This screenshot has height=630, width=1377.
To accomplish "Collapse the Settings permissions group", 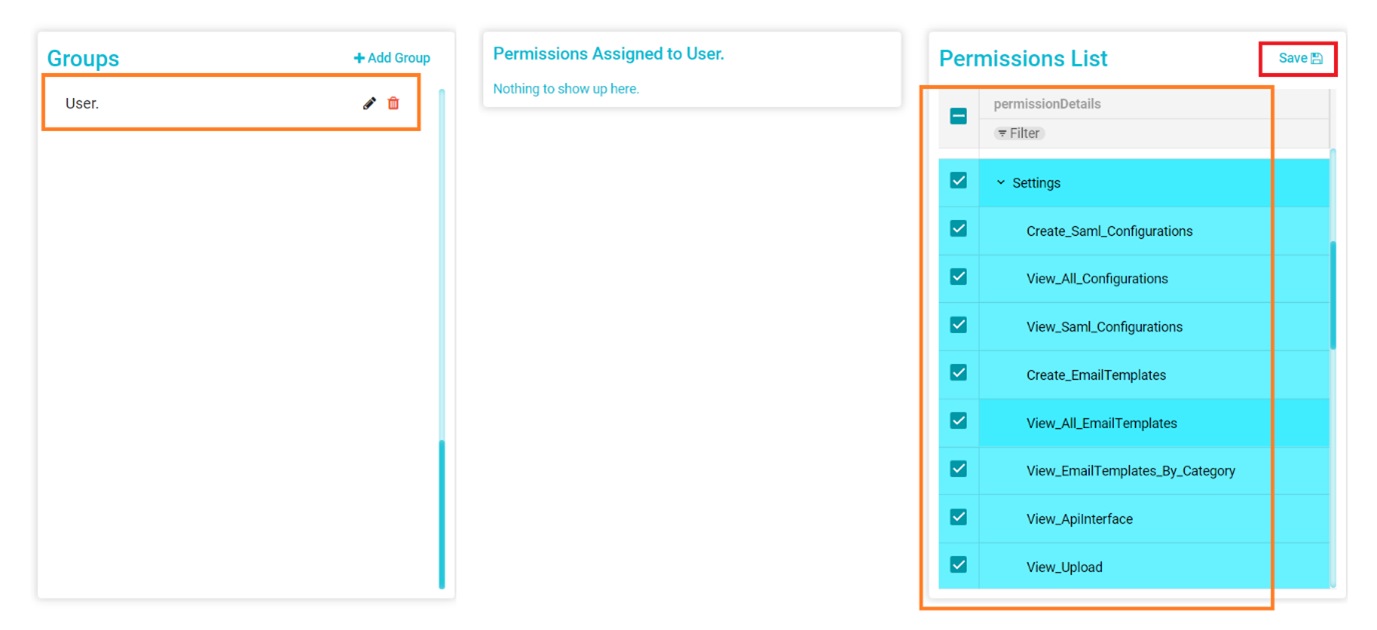I will [1000, 183].
